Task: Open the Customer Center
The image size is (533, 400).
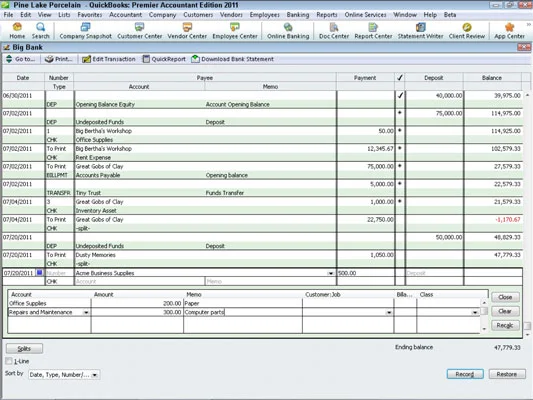Action: click(139, 31)
